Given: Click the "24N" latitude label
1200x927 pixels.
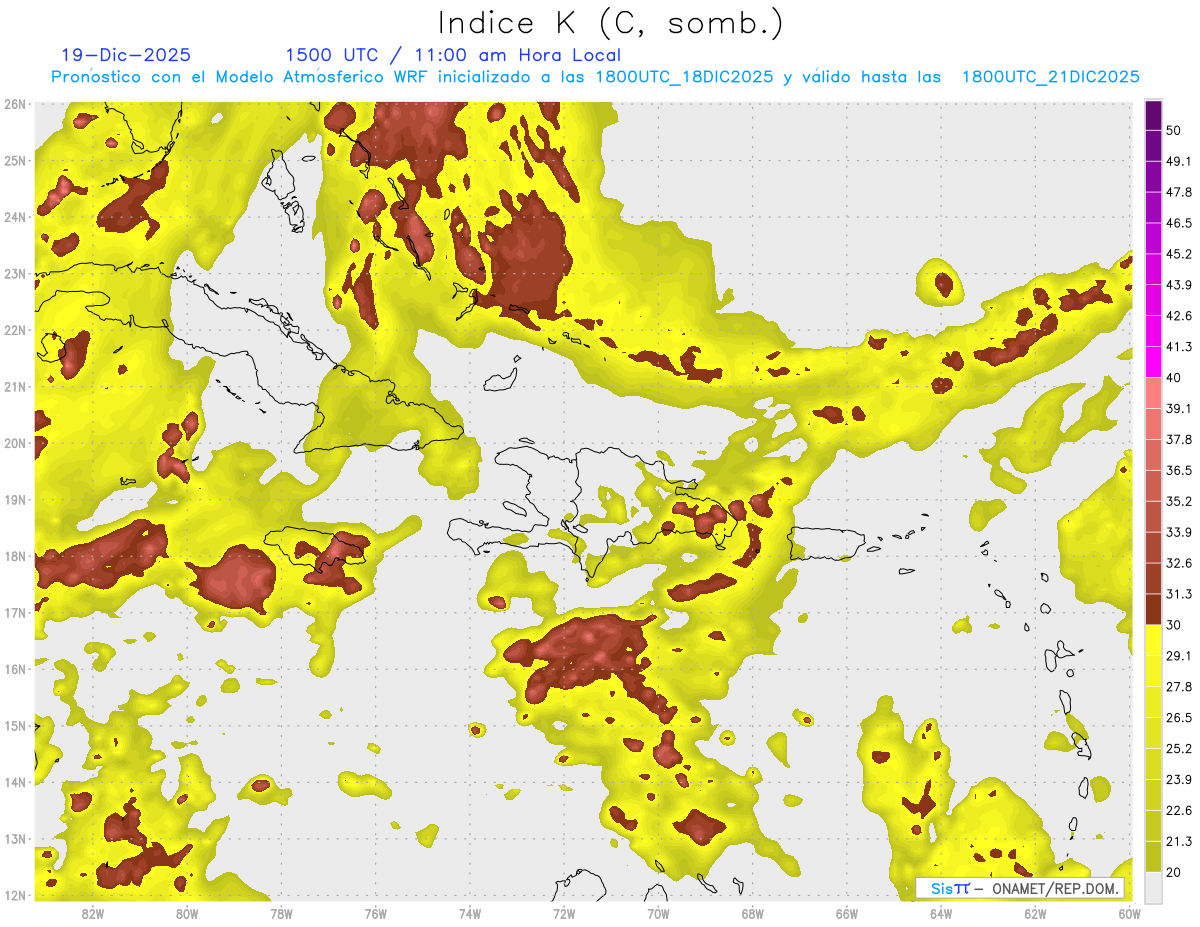Looking at the screenshot, I should pos(15,217).
